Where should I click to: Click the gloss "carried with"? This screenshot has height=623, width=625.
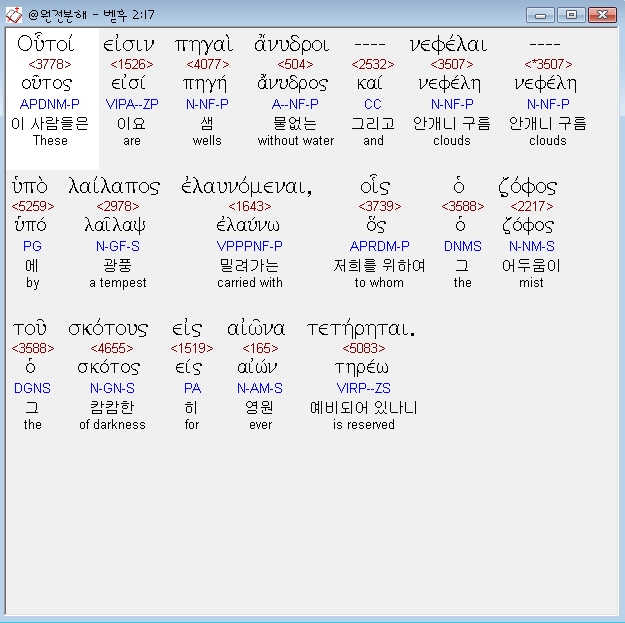pos(250,283)
